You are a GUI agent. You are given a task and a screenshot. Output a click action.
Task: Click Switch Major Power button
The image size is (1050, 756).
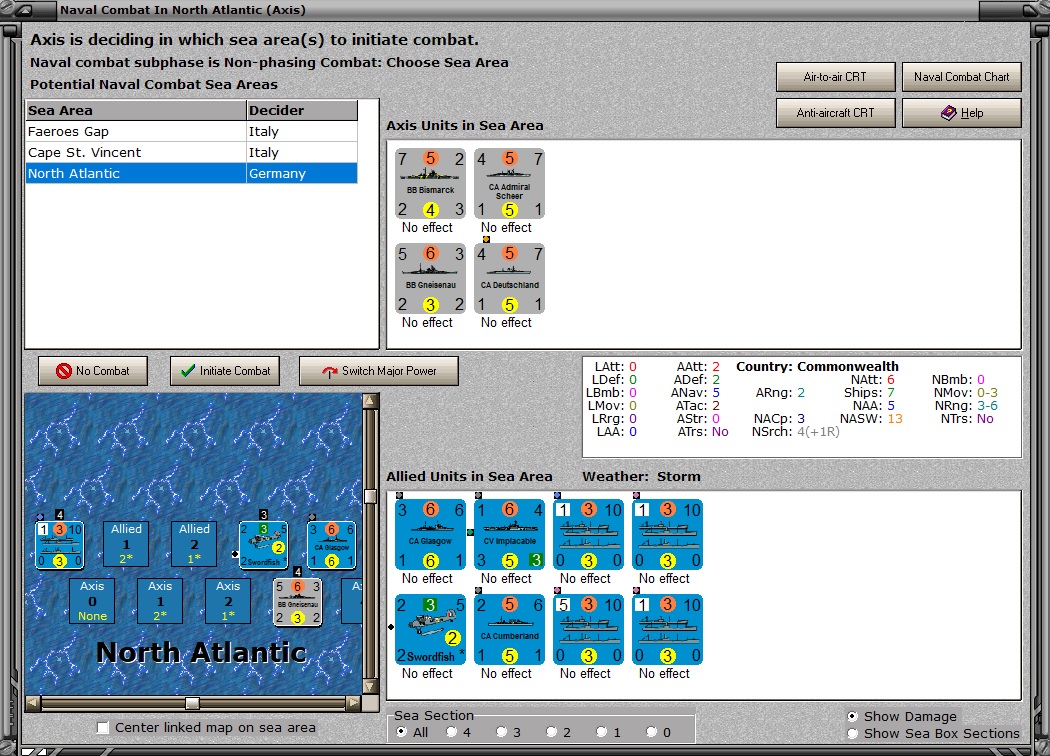[x=379, y=370]
